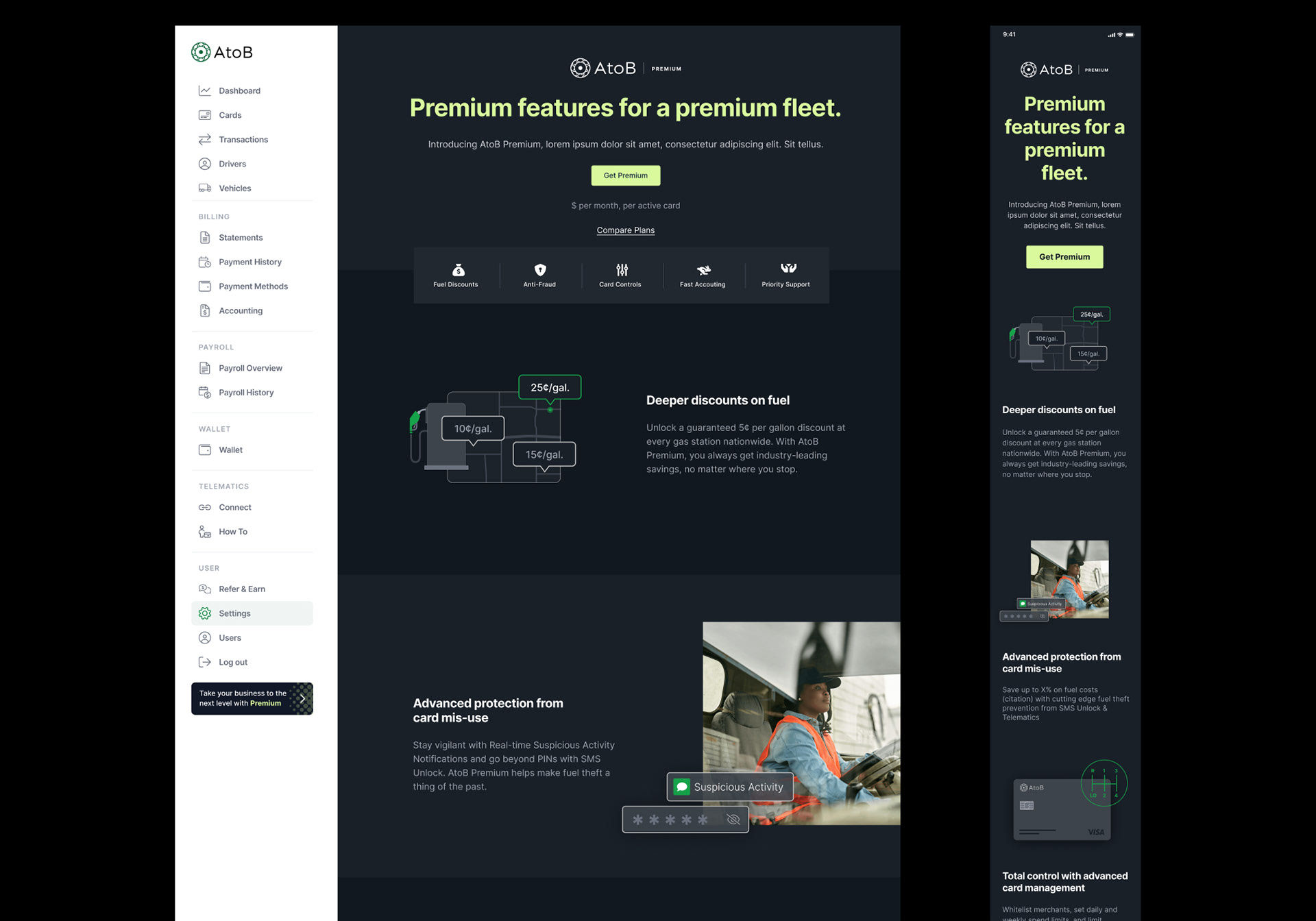Click the masked PIN input field
The height and width of the screenshot is (921, 1316).
[x=685, y=820]
